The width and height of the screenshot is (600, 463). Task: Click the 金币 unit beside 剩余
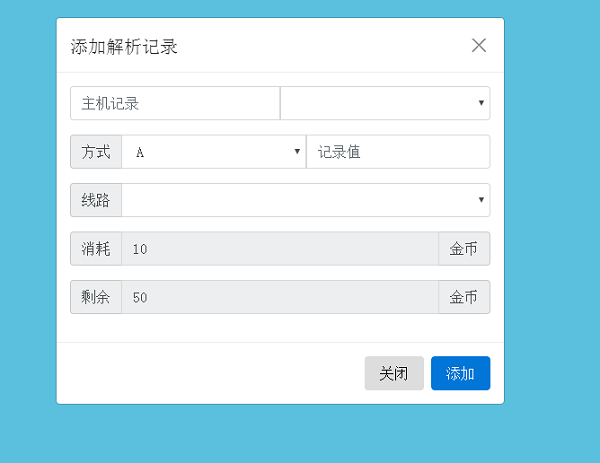[x=464, y=297]
